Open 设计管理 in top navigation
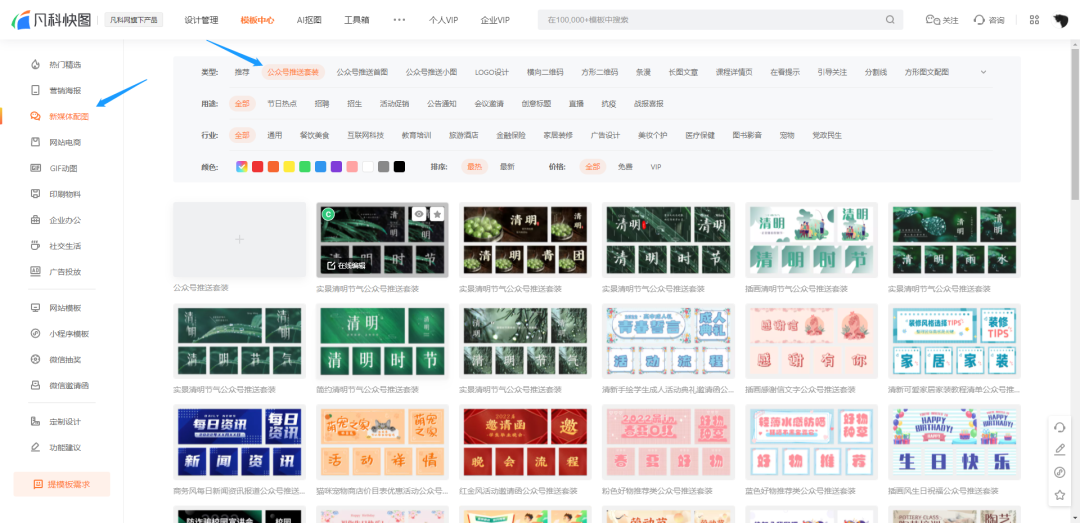The height and width of the screenshot is (523, 1080). [201, 20]
